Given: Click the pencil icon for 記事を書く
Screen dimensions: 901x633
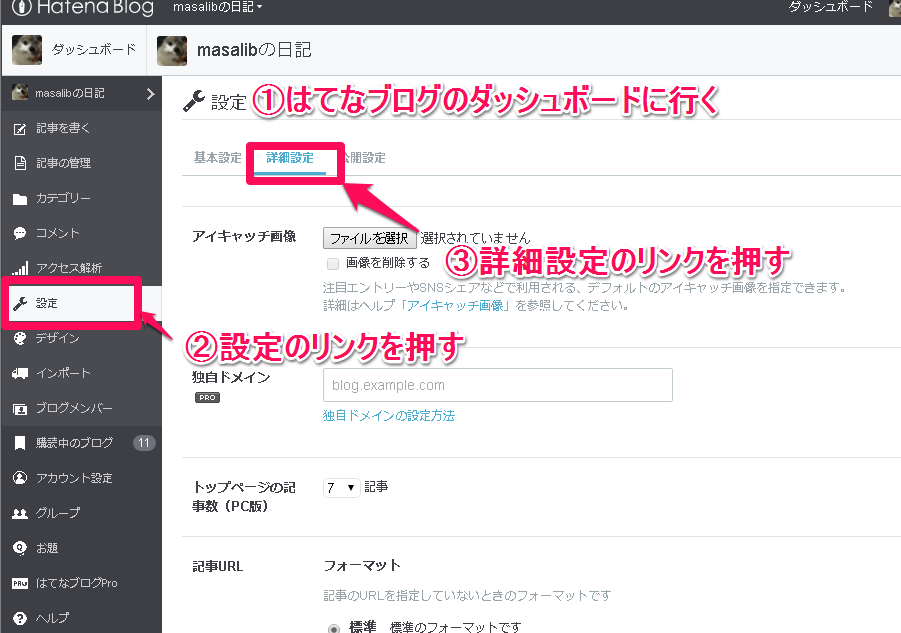Looking at the screenshot, I should coord(20,129).
